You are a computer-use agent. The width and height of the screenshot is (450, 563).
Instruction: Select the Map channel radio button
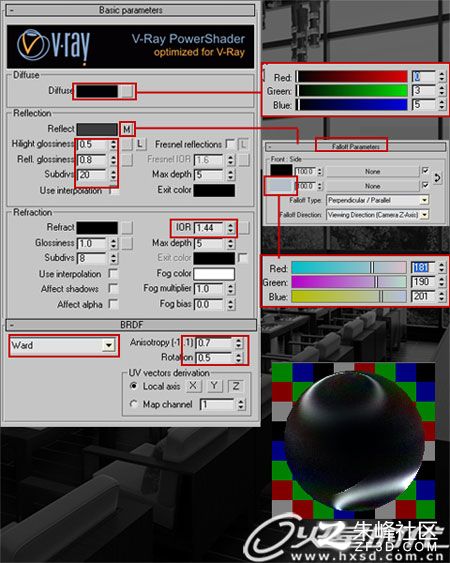pos(134,404)
